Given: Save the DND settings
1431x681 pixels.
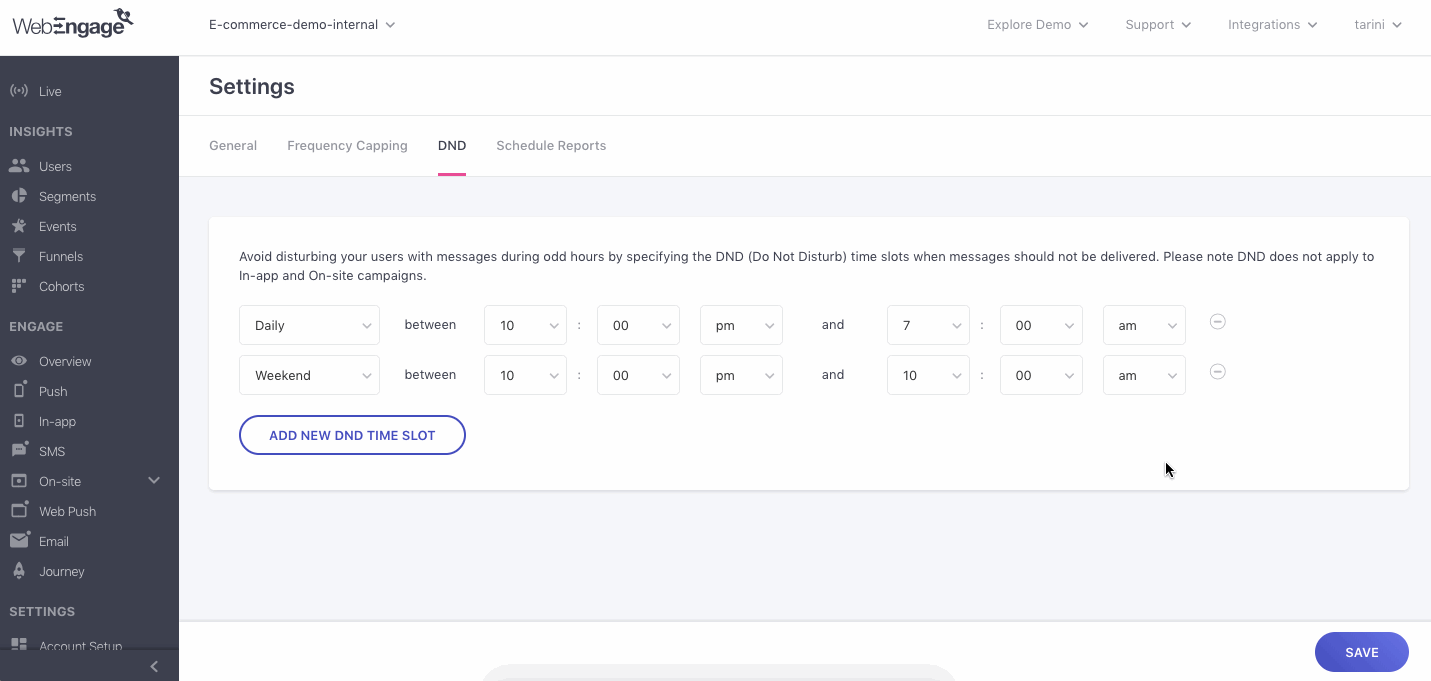Looking at the screenshot, I should (1361, 652).
